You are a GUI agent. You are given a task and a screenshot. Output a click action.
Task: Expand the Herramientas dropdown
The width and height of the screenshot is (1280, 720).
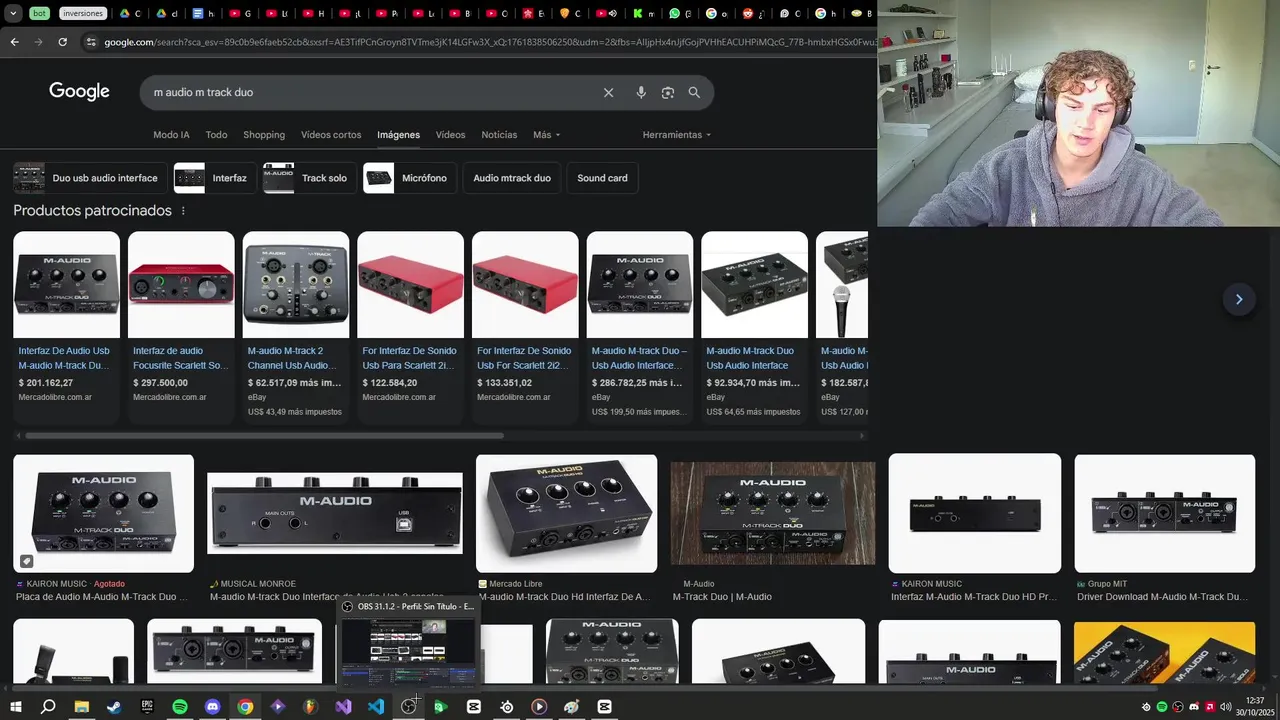click(x=677, y=134)
